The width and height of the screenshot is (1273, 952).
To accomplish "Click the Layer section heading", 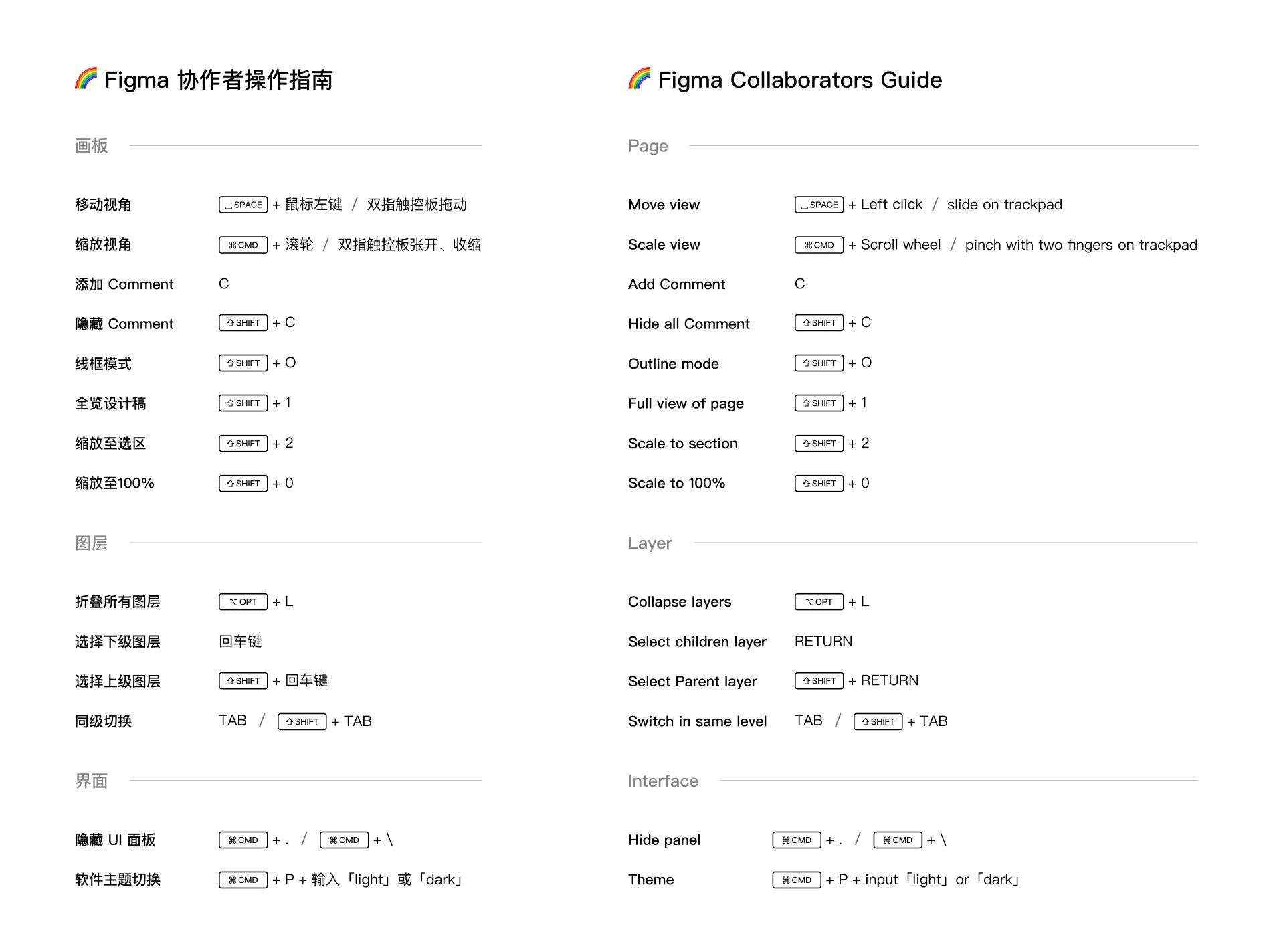I will (x=650, y=543).
